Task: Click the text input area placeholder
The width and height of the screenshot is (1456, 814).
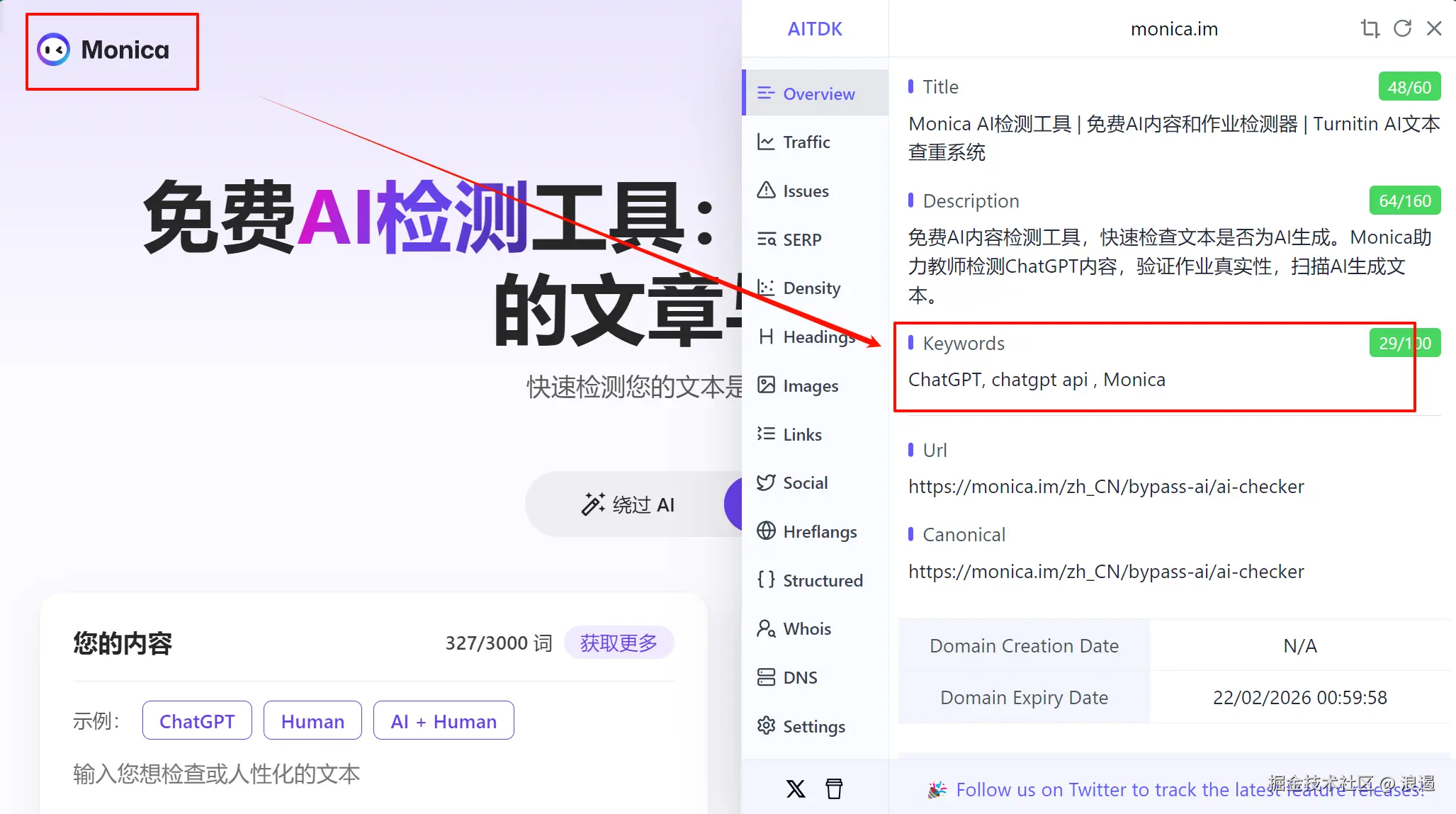Action: coord(217,774)
